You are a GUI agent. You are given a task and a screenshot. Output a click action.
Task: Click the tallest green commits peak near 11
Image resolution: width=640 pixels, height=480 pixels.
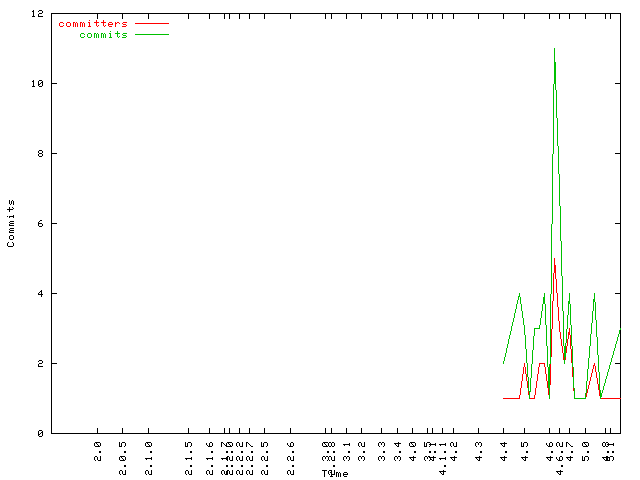[554, 49]
